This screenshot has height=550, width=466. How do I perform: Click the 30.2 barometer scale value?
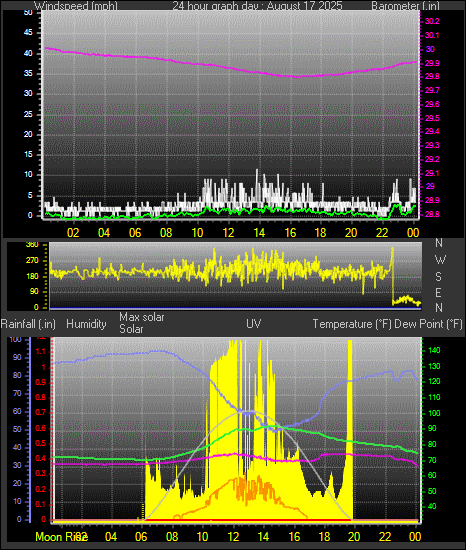(432, 21)
